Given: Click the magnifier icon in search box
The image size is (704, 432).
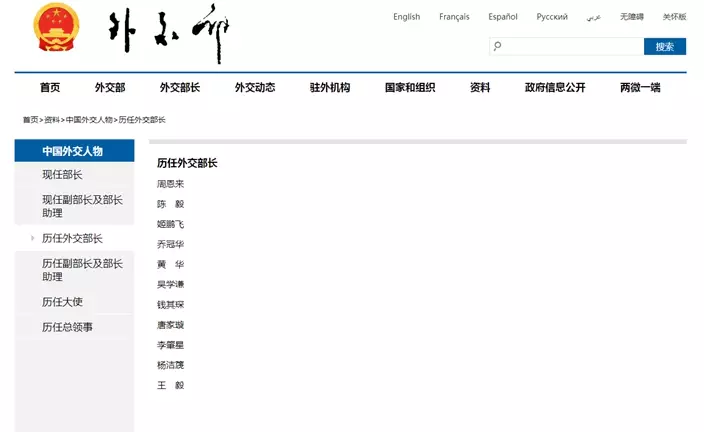Looking at the screenshot, I should (497, 46).
